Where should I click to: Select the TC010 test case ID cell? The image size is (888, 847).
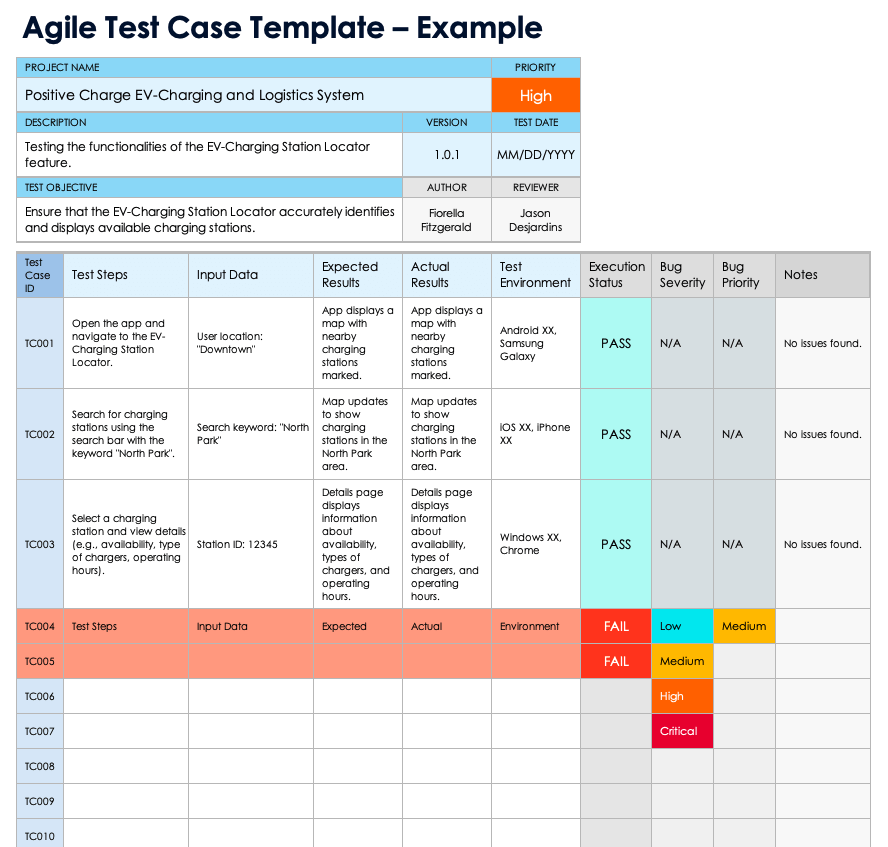[40, 835]
